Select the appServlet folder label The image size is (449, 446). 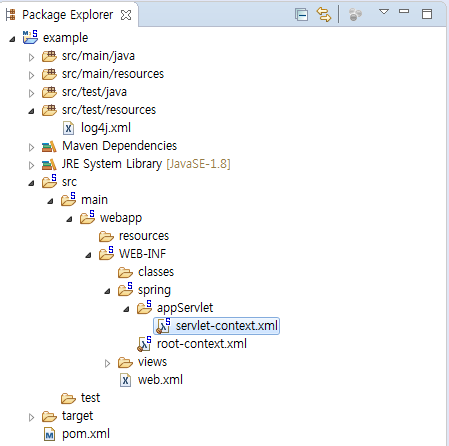pos(185,308)
